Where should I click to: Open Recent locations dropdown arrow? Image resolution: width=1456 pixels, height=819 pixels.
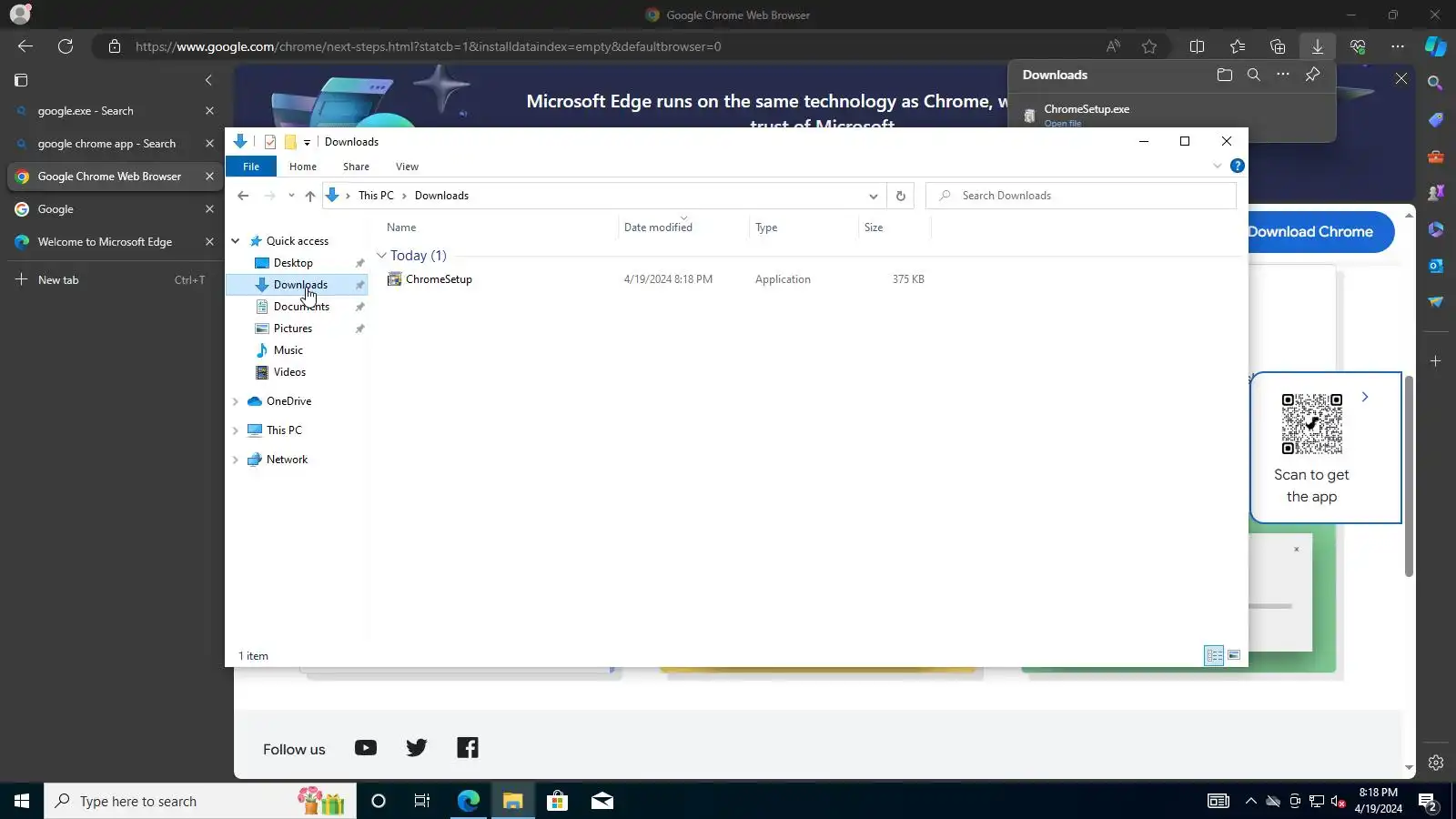[x=291, y=196]
